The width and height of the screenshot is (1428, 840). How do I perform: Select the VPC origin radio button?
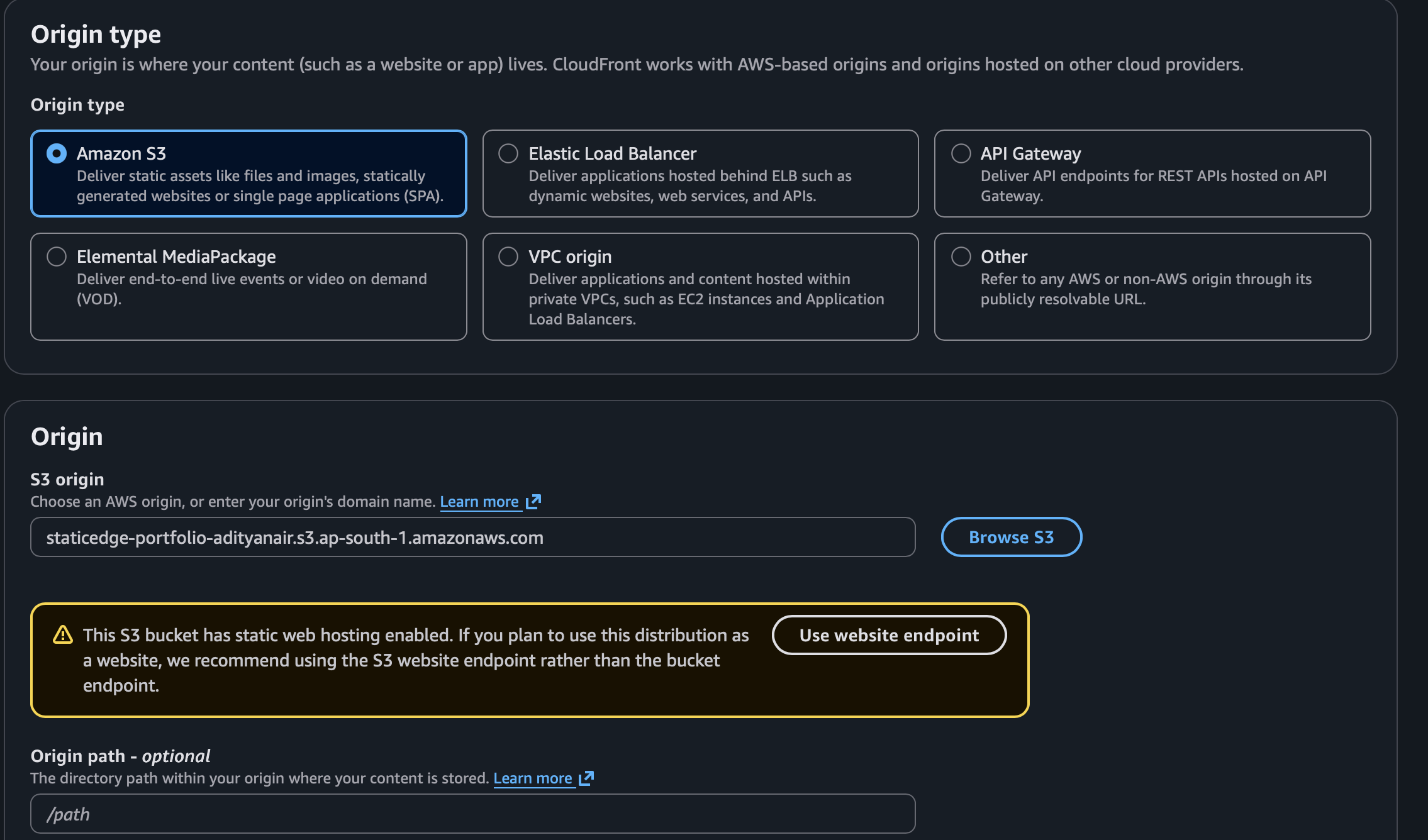click(x=508, y=257)
